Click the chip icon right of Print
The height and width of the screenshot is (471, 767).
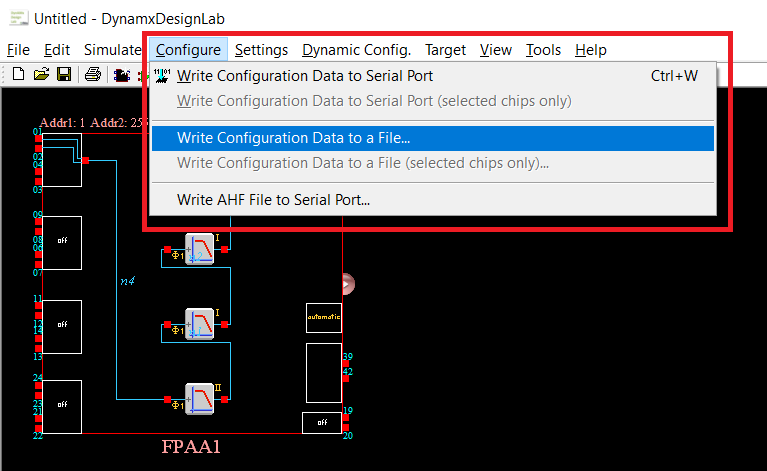[x=121, y=75]
